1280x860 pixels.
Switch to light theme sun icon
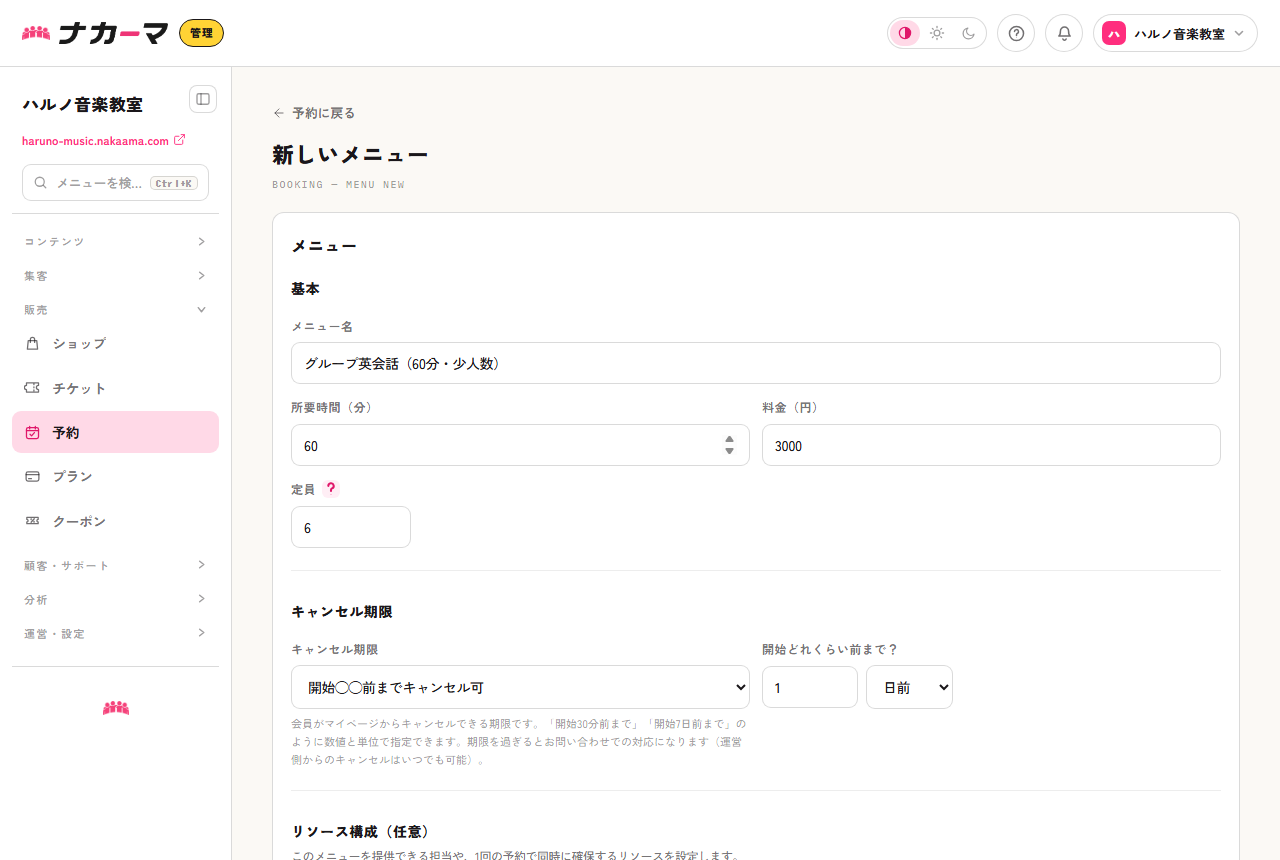pos(937,33)
